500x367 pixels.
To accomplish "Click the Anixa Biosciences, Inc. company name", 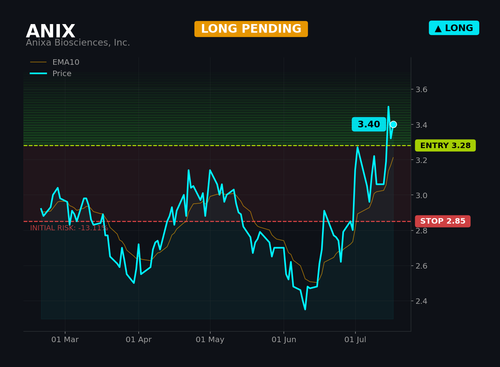I will (78, 43).
